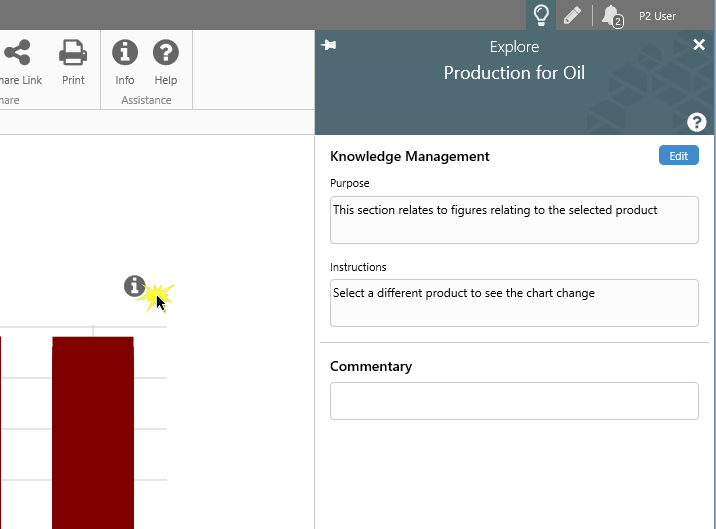Click the info icon above the chart
Image resolution: width=716 pixels, height=529 pixels.
tap(134, 286)
